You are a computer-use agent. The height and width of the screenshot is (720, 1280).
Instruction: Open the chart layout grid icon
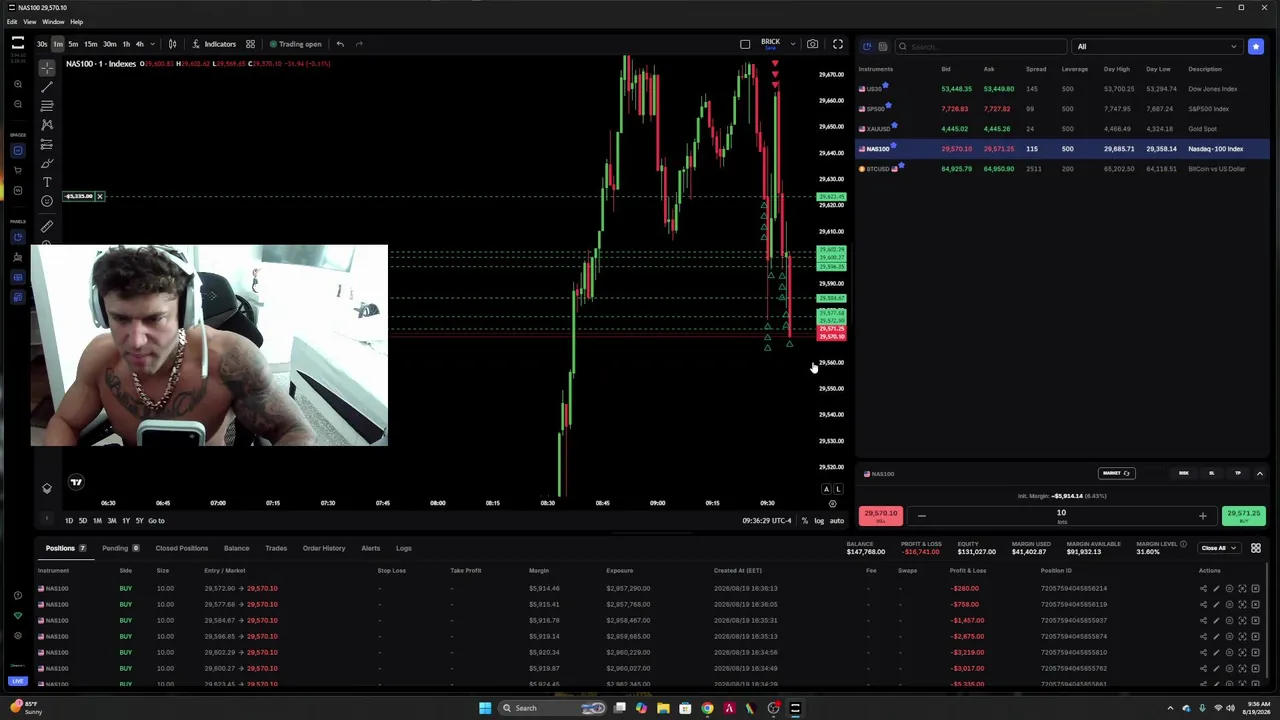(x=250, y=44)
